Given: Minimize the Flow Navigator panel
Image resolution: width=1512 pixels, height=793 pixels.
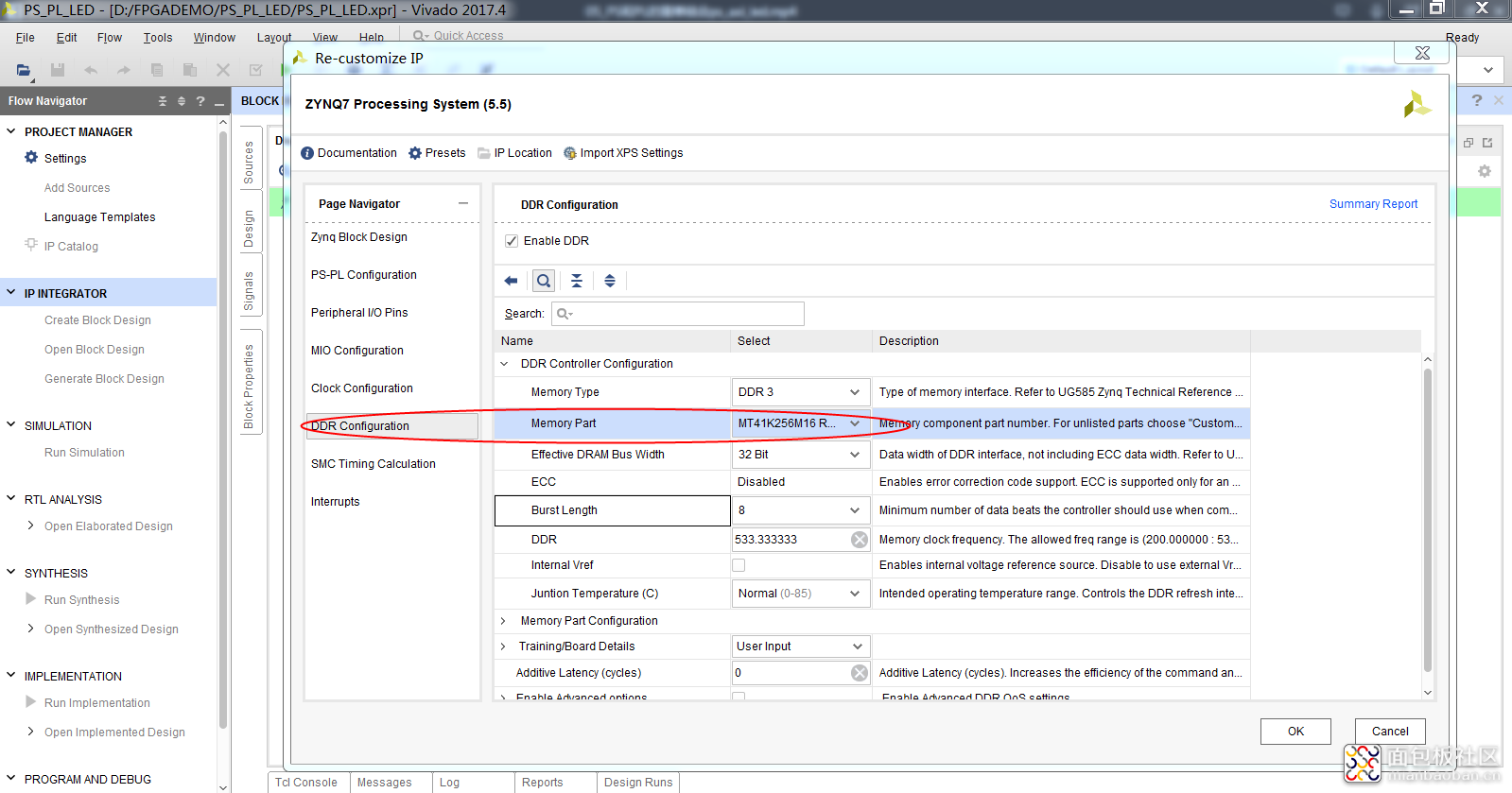Looking at the screenshot, I should 219,102.
